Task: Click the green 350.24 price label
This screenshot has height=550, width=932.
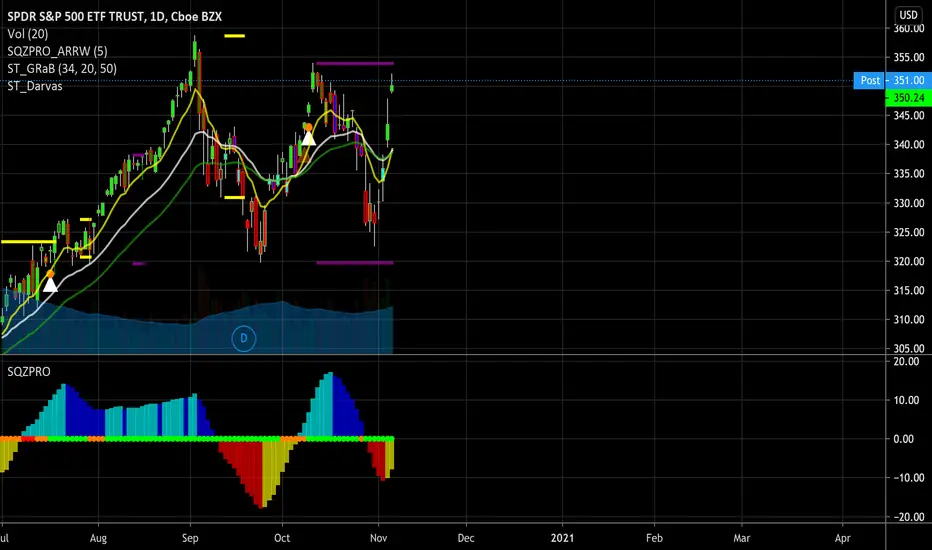Action: pos(908,98)
